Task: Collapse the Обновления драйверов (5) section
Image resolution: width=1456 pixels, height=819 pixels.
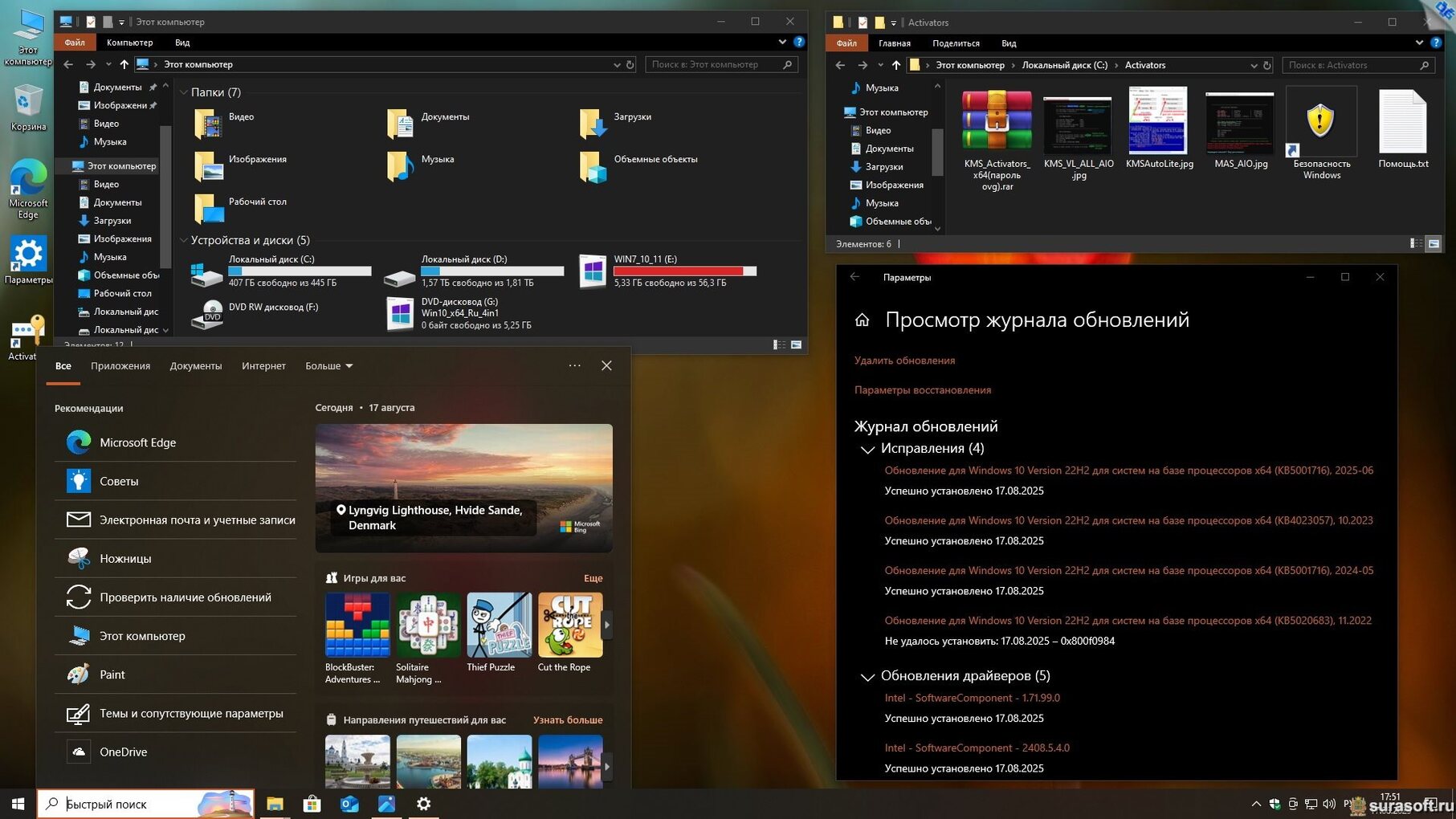Action: (x=867, y=676)
